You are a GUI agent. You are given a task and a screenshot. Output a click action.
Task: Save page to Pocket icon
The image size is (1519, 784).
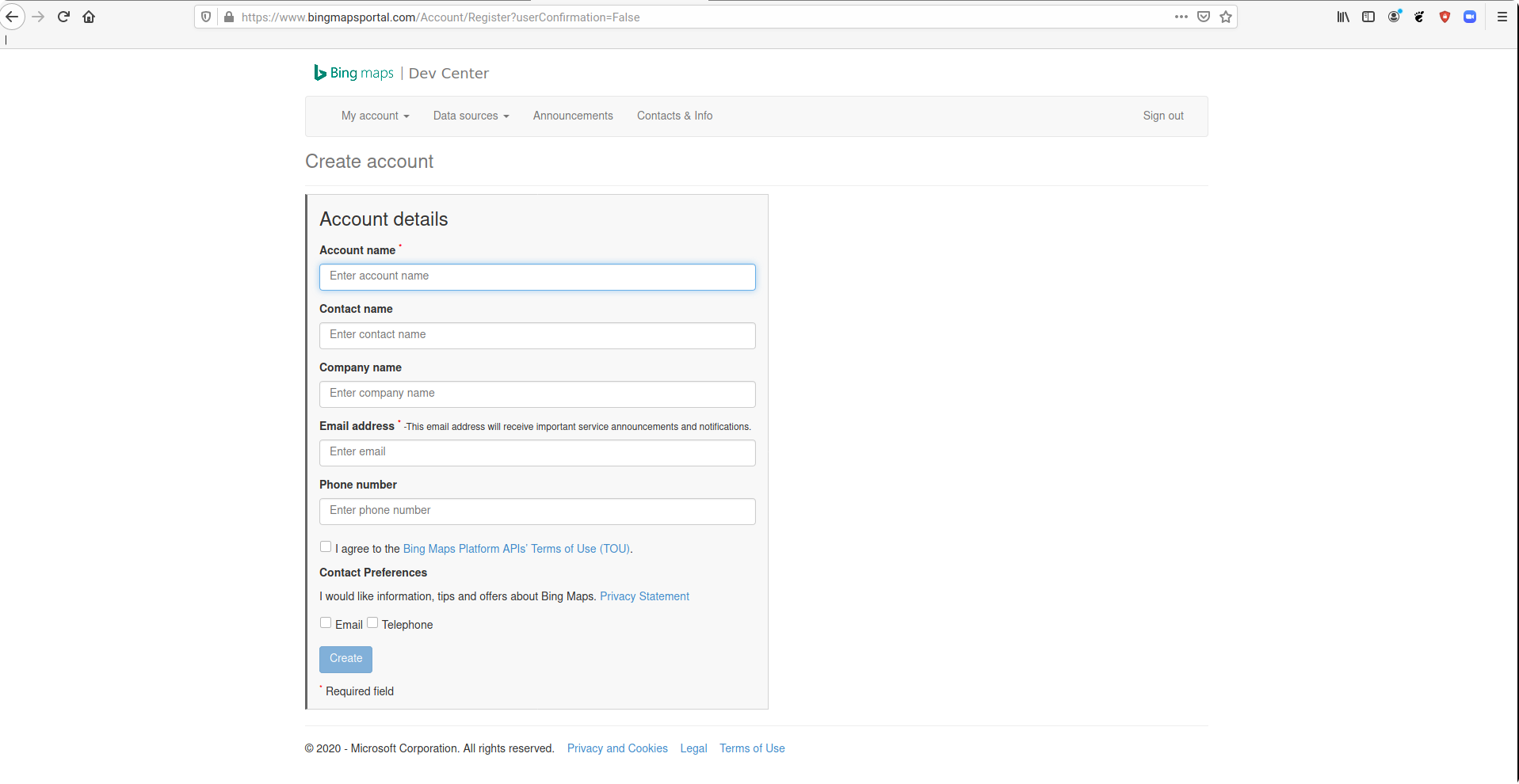point(1204,17)
